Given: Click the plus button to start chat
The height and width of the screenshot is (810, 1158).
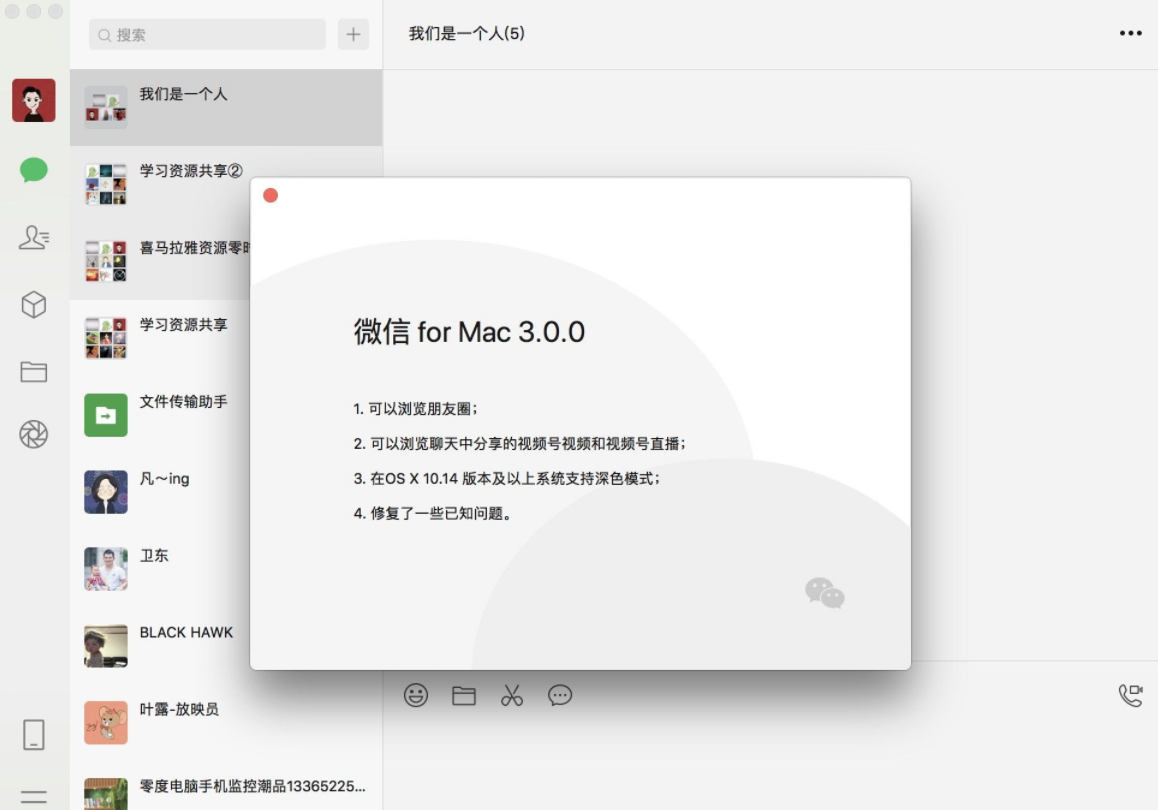Looking at the screenshot, I should (x=353, y=34).
